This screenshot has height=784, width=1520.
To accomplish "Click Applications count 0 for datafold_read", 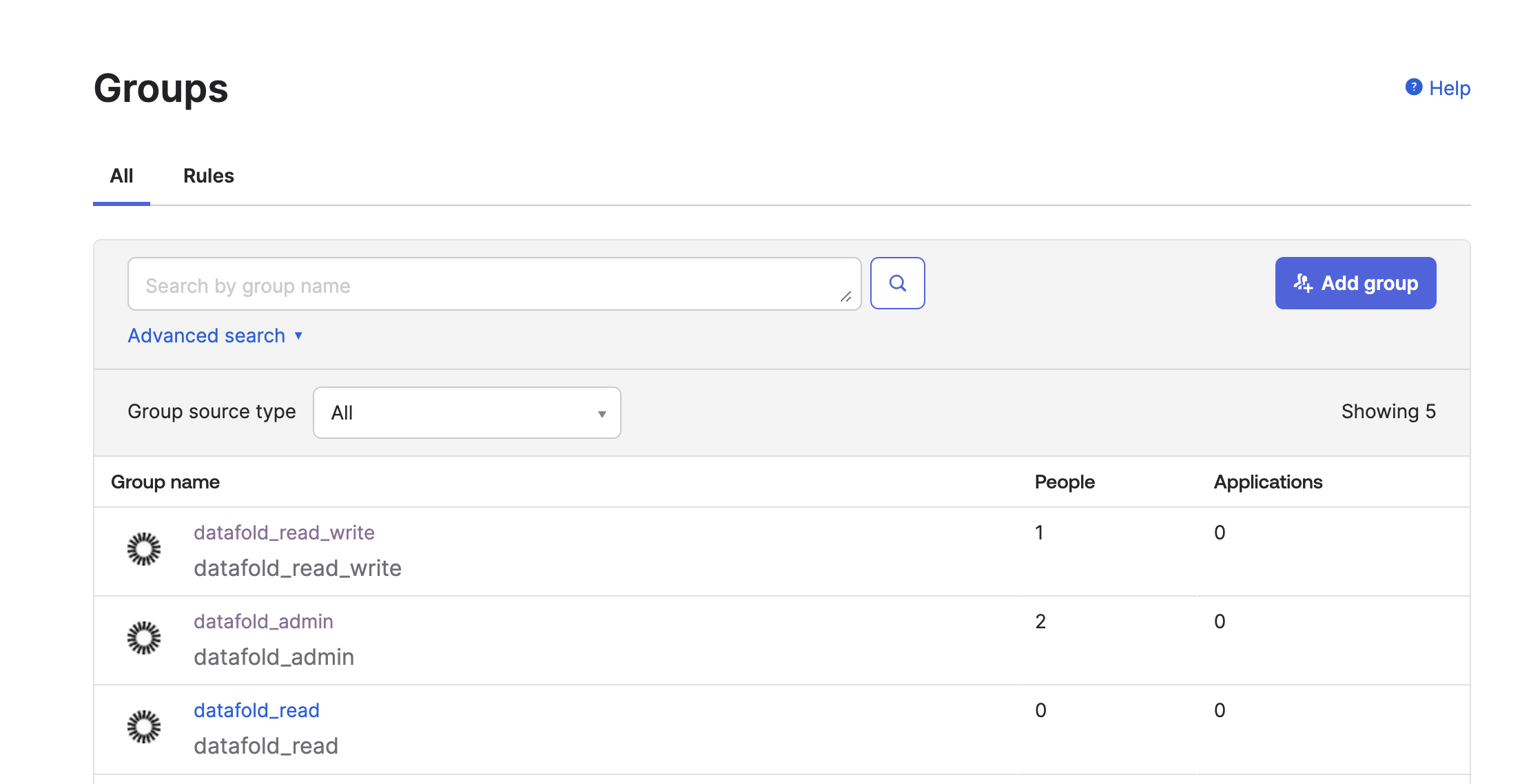I will pyautogui.click(x=1220, y=710).
